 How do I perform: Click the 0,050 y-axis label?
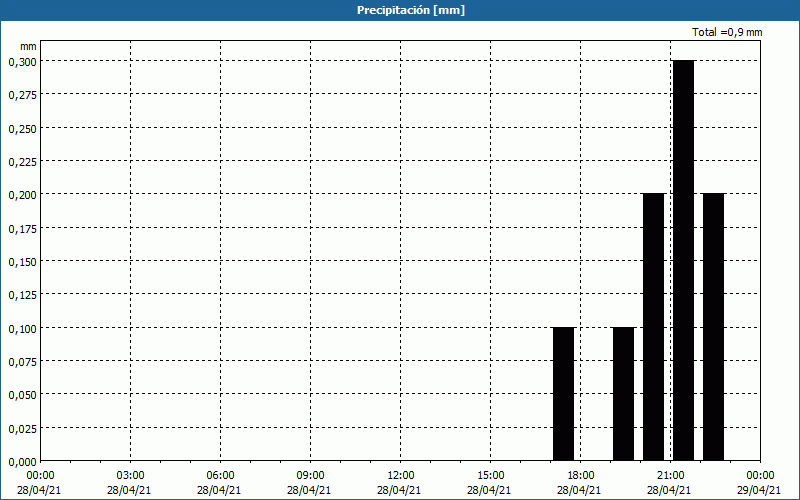pos(22,395)
